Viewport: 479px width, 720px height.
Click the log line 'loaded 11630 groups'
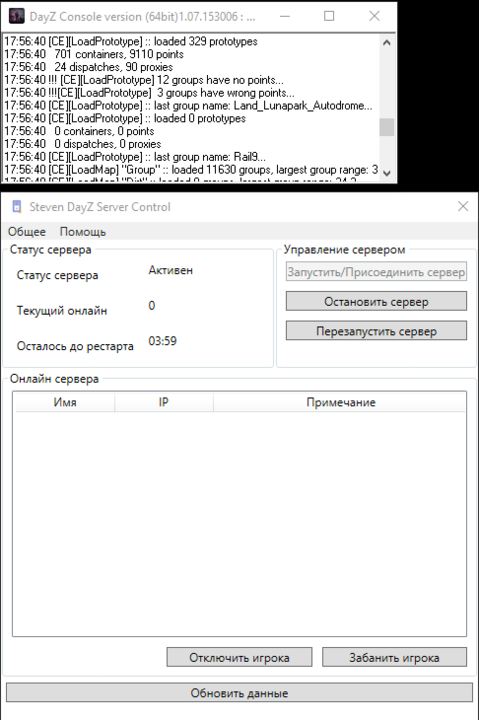click(191, 170)
